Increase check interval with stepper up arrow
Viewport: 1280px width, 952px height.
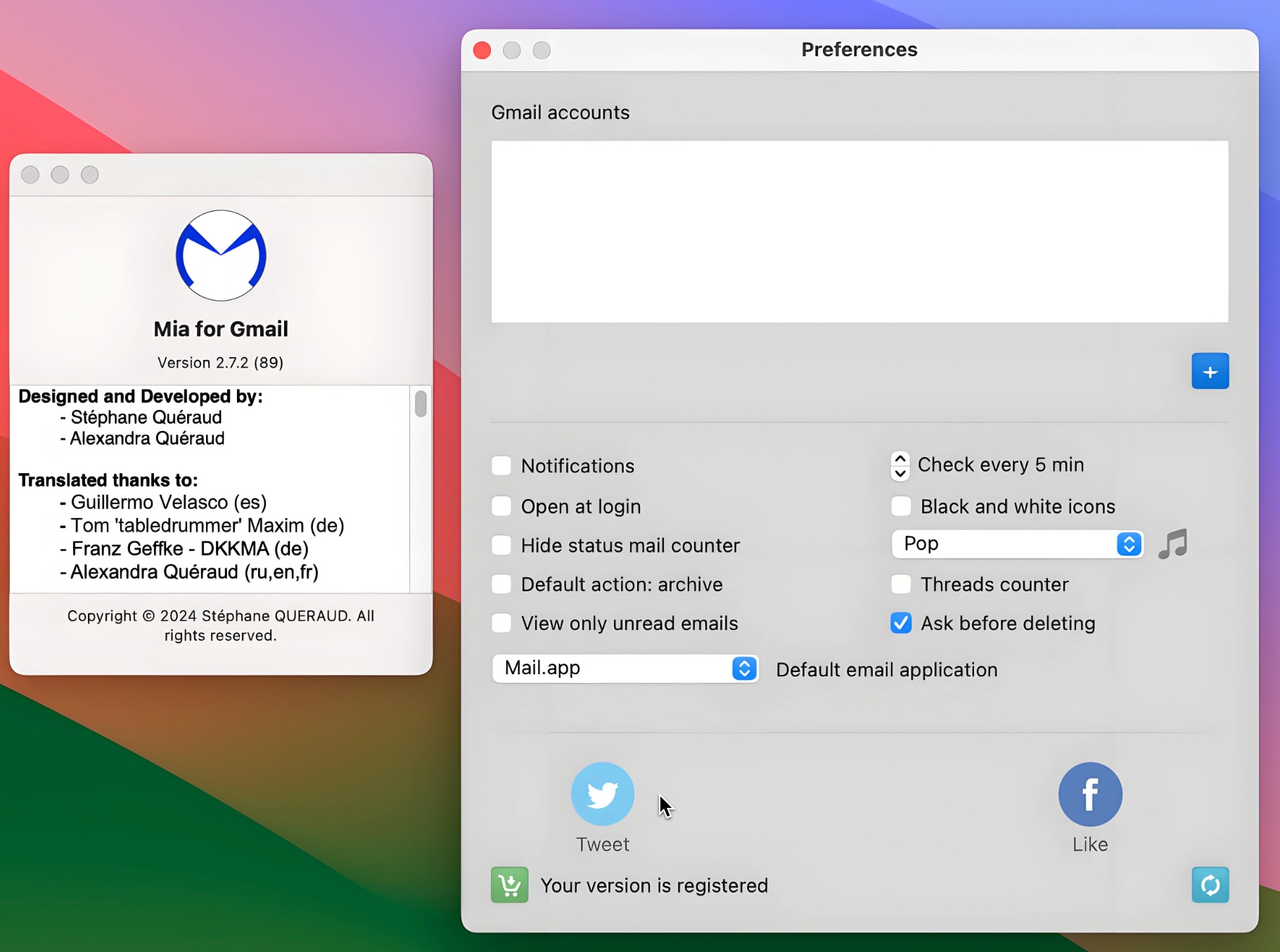coord(900,458)
